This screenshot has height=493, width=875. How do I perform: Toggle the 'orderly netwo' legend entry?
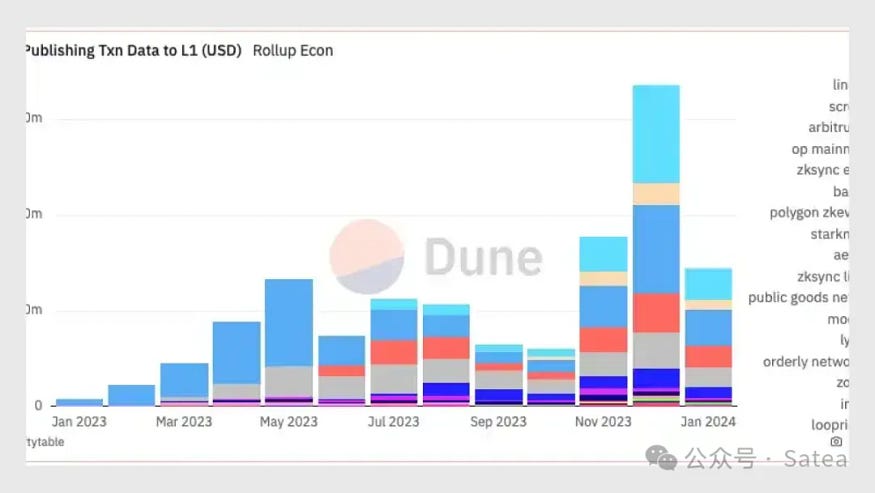[x=805, y=362]
